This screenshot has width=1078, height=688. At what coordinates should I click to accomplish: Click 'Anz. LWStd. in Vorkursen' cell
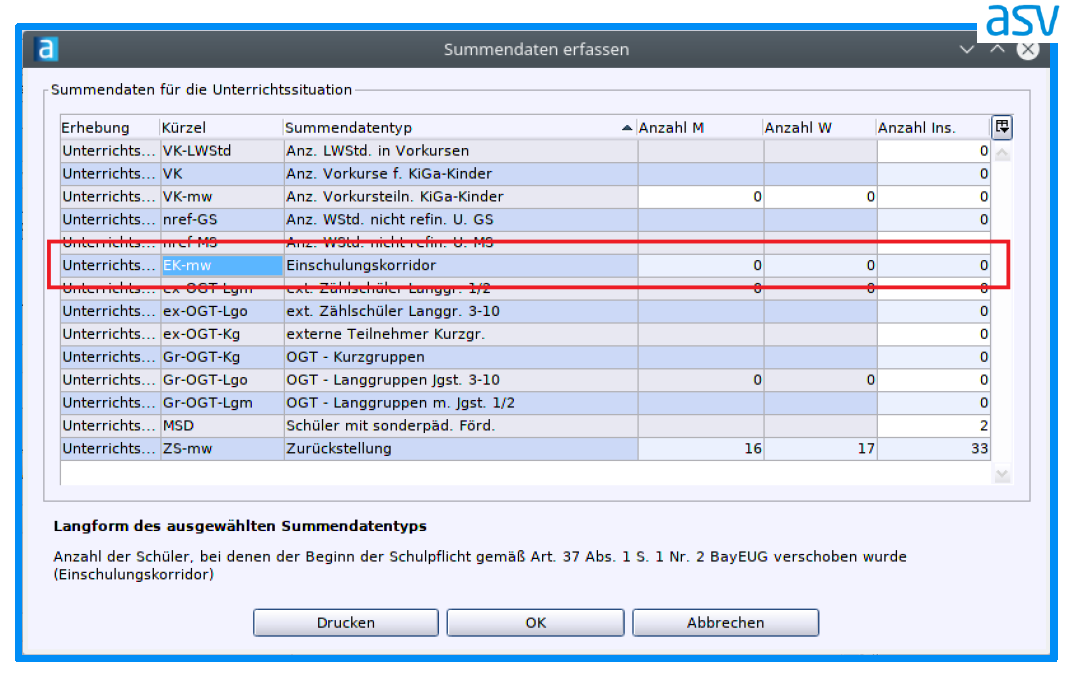pyautogui.click(x=461, y=151)
